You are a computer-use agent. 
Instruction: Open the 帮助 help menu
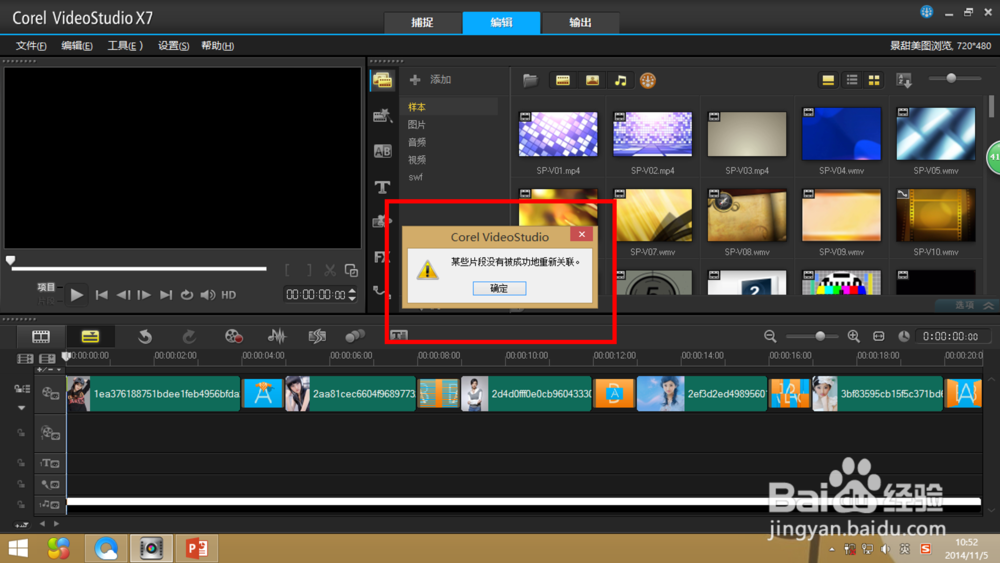(x=217, y=46)
